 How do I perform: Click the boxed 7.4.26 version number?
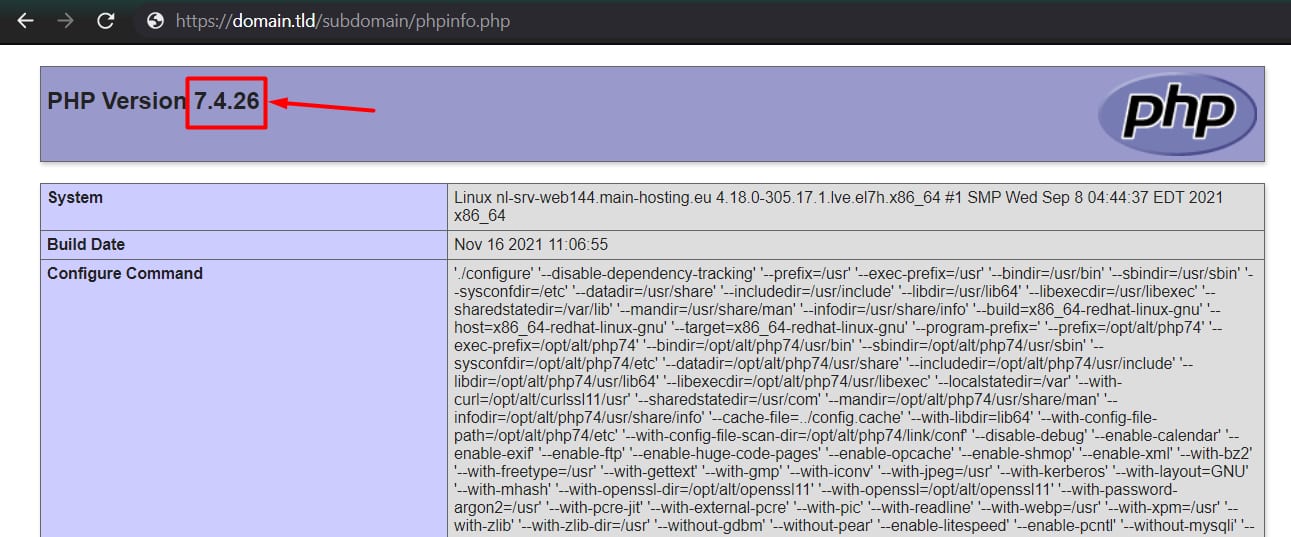click(x=226, y=101)
